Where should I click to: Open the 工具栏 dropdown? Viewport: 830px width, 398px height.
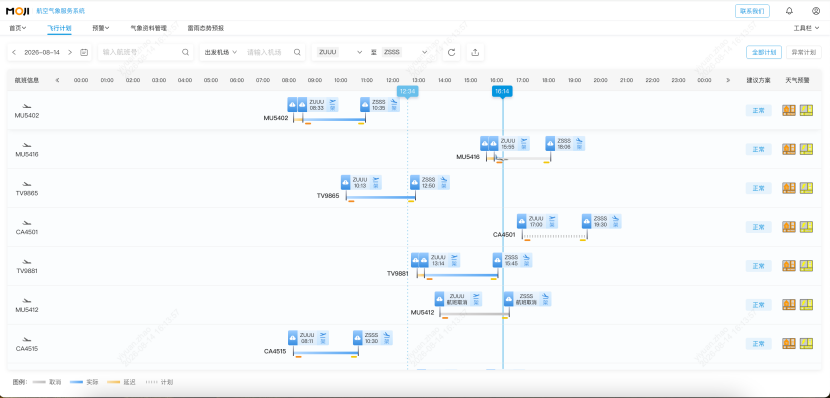[x=806, y=28]
